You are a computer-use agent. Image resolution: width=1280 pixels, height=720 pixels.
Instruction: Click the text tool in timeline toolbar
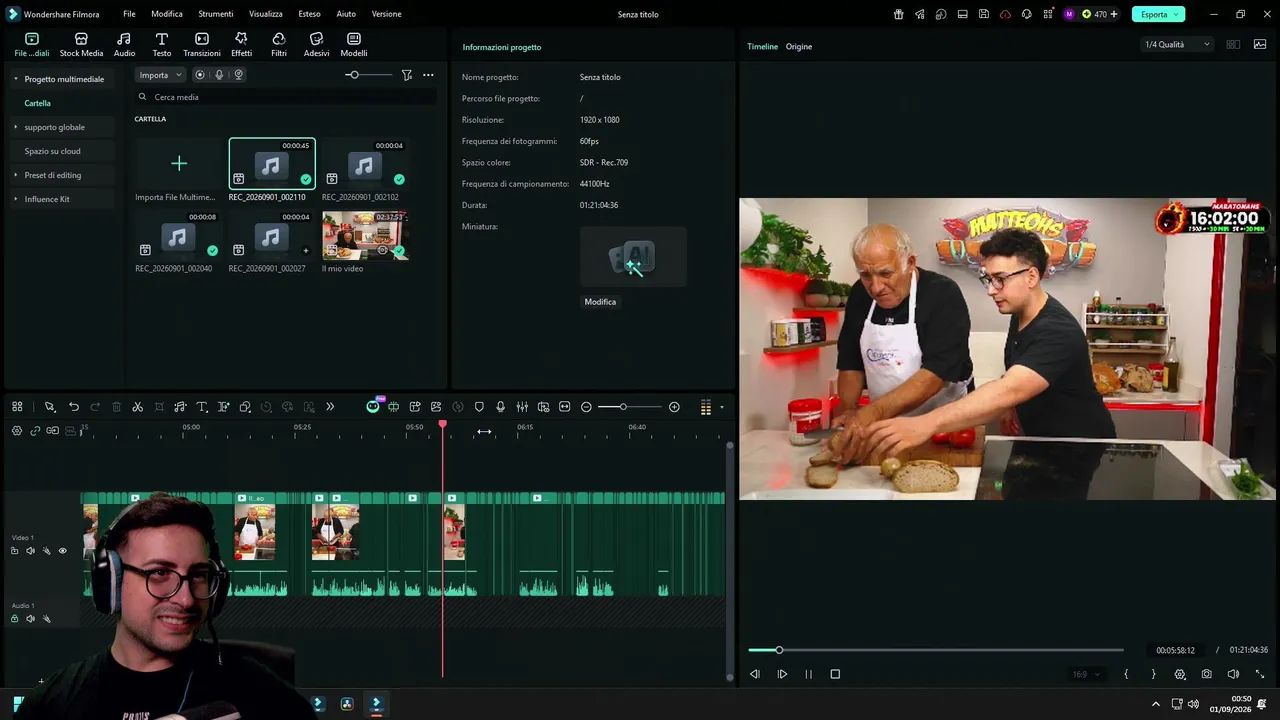pyautogui.click(x=202, y=407)
